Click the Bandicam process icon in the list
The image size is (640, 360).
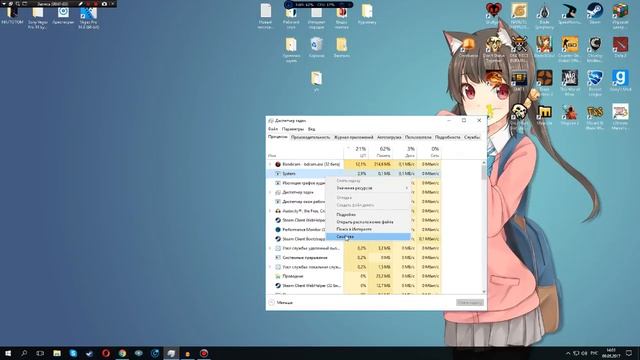click(x=278, y=164)
